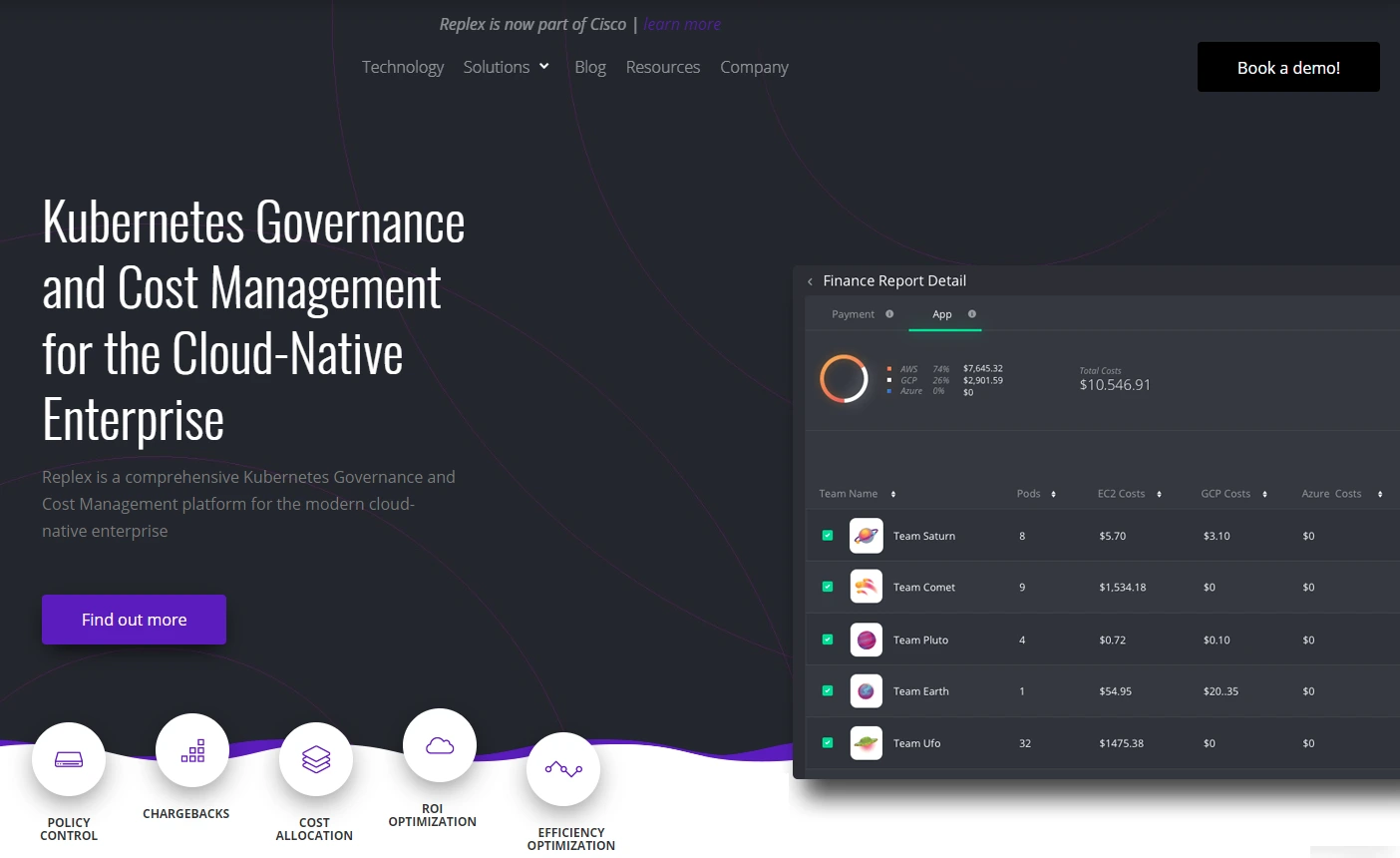
Task: Click the Azure blue legend swatch
Action: tap(889, 391)
